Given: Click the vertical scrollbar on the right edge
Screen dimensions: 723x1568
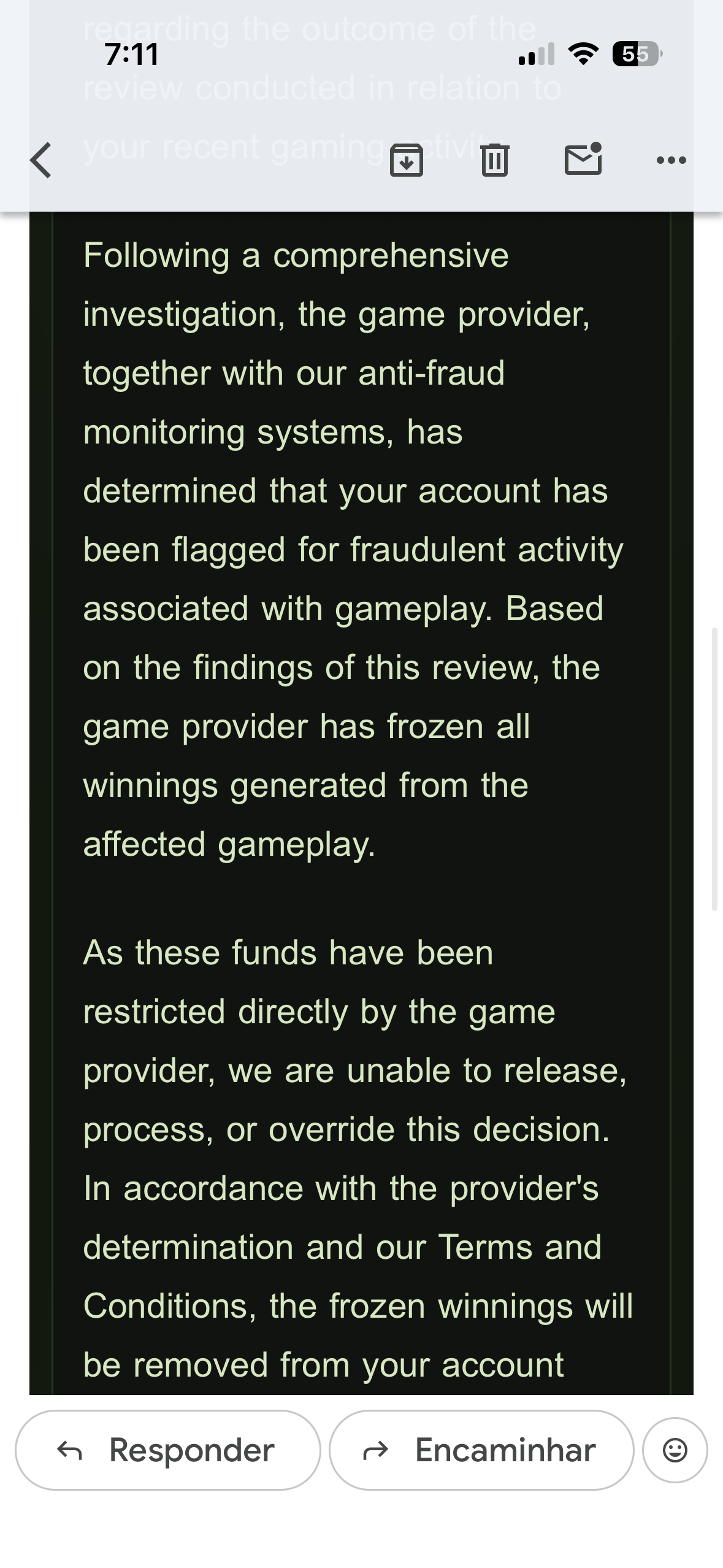Looking at the screenshot, I should click(714, 769).
